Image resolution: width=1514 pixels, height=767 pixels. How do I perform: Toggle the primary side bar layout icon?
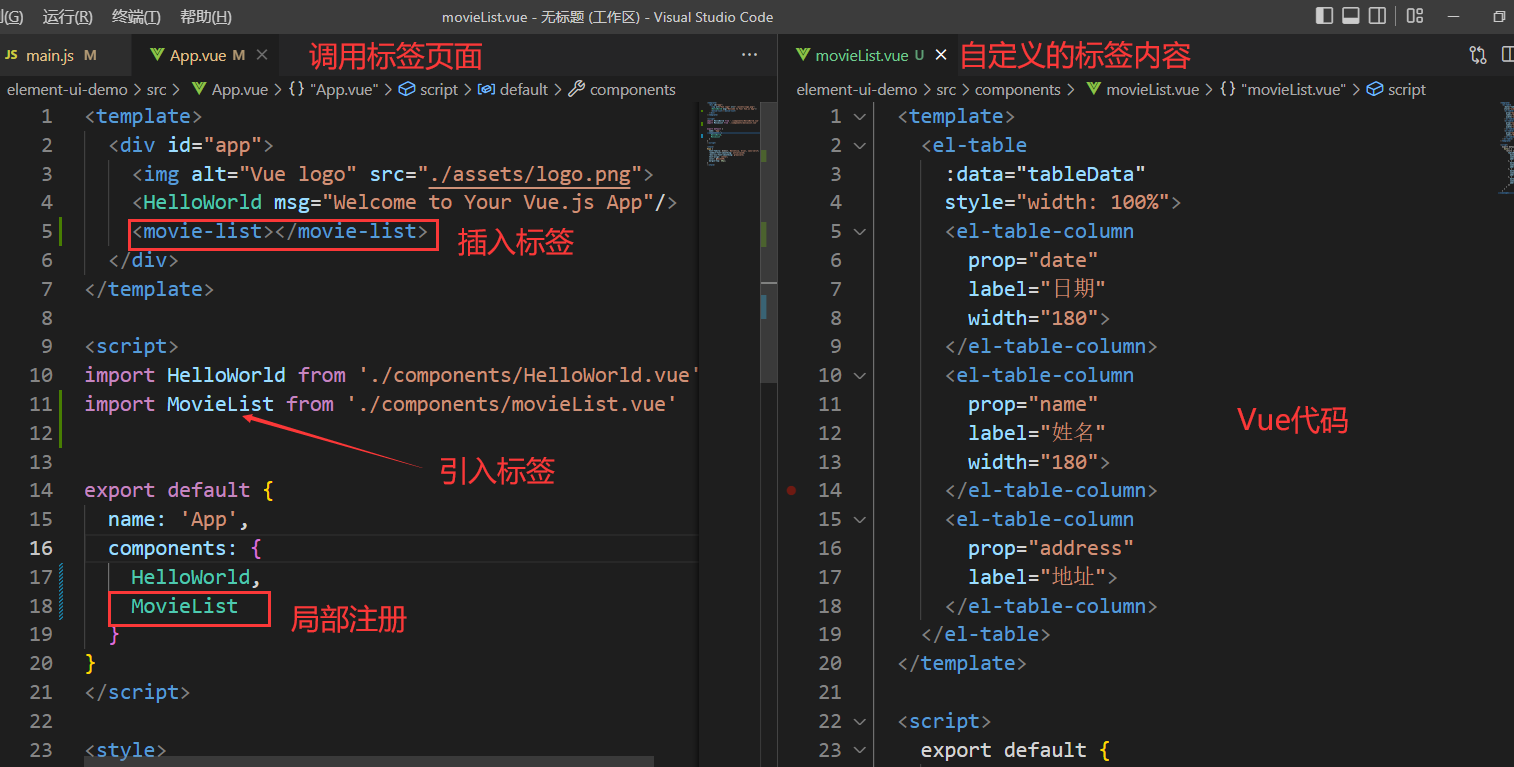tap(1324, 16)
